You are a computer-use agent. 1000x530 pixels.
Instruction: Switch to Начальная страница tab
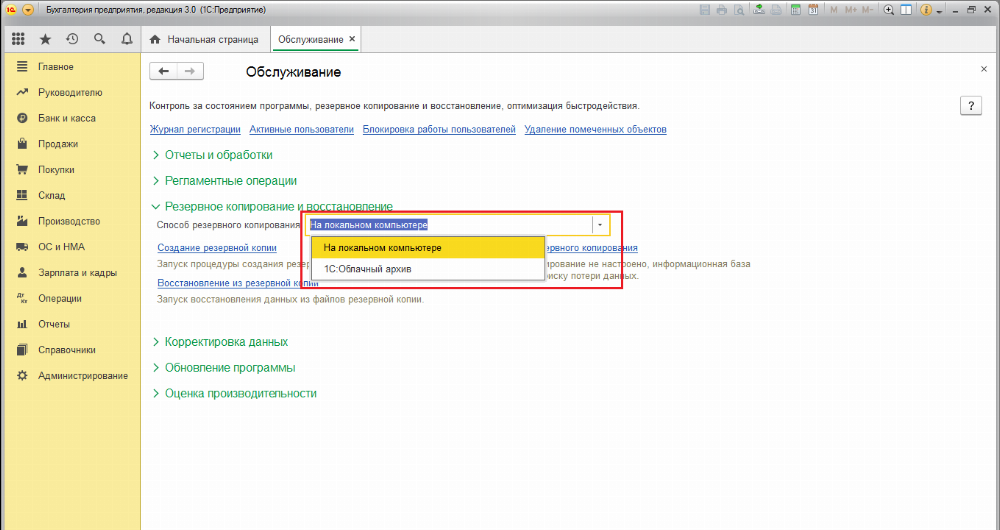coord(204,40)
